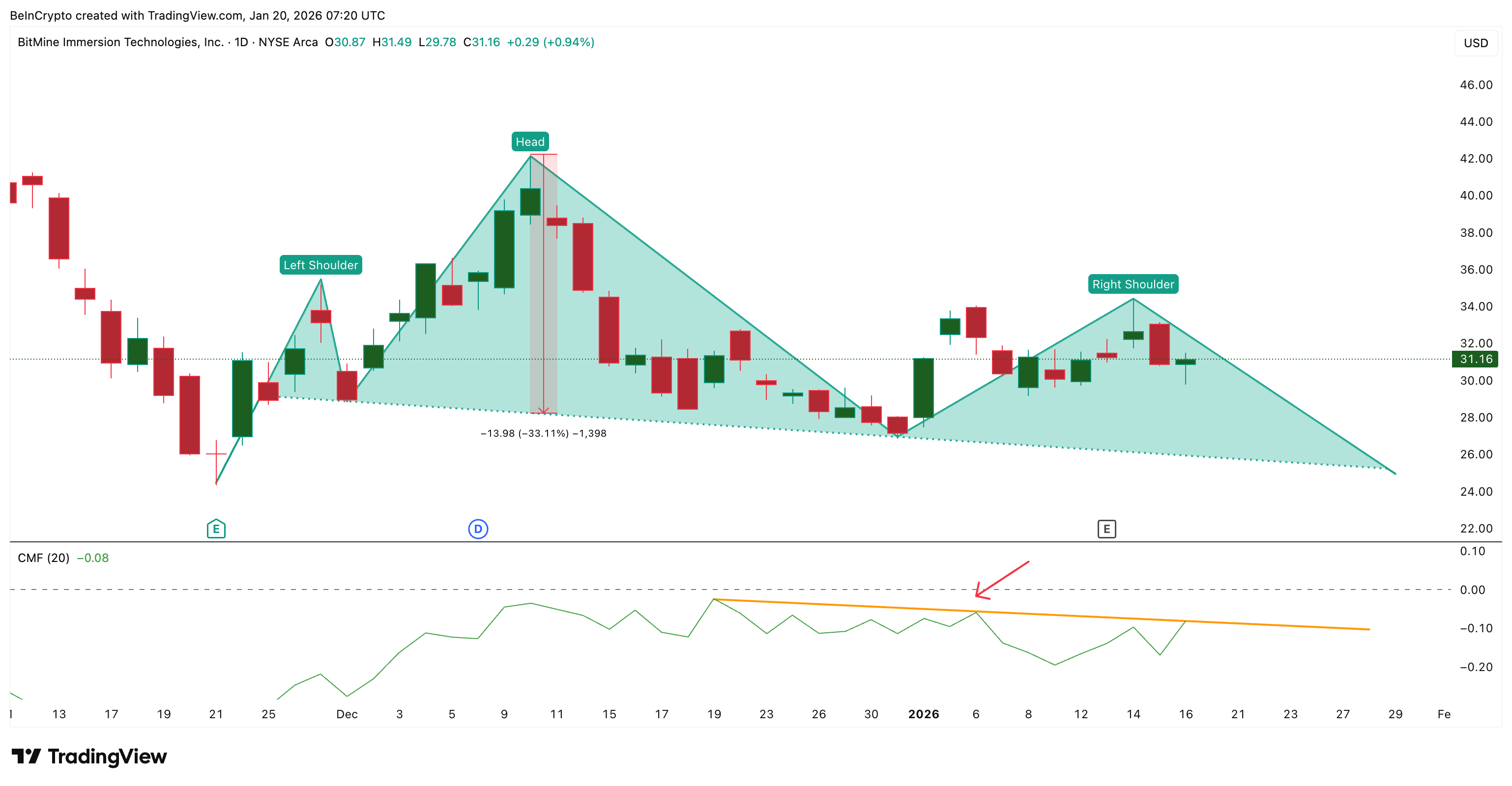
Task: Click the gray upcoming earnings E marker
Action: [x=1106, y=529]
